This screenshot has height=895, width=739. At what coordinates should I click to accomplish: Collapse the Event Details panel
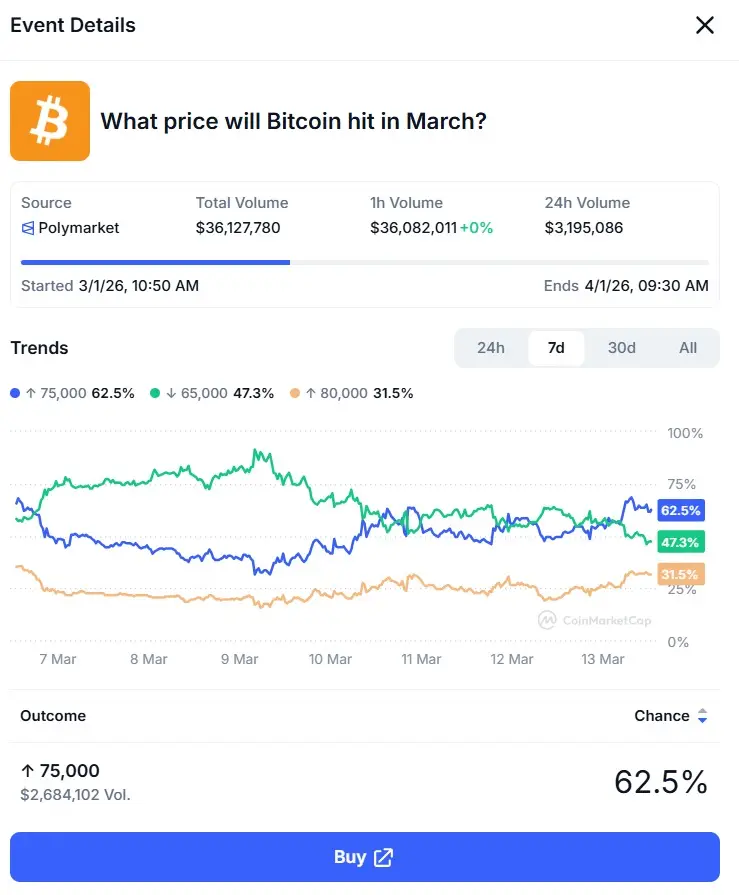(705, 25)
